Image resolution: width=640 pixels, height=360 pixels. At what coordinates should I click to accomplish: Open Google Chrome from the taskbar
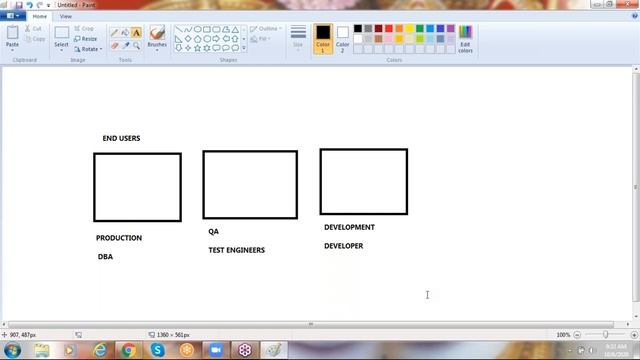pos(129,350)
